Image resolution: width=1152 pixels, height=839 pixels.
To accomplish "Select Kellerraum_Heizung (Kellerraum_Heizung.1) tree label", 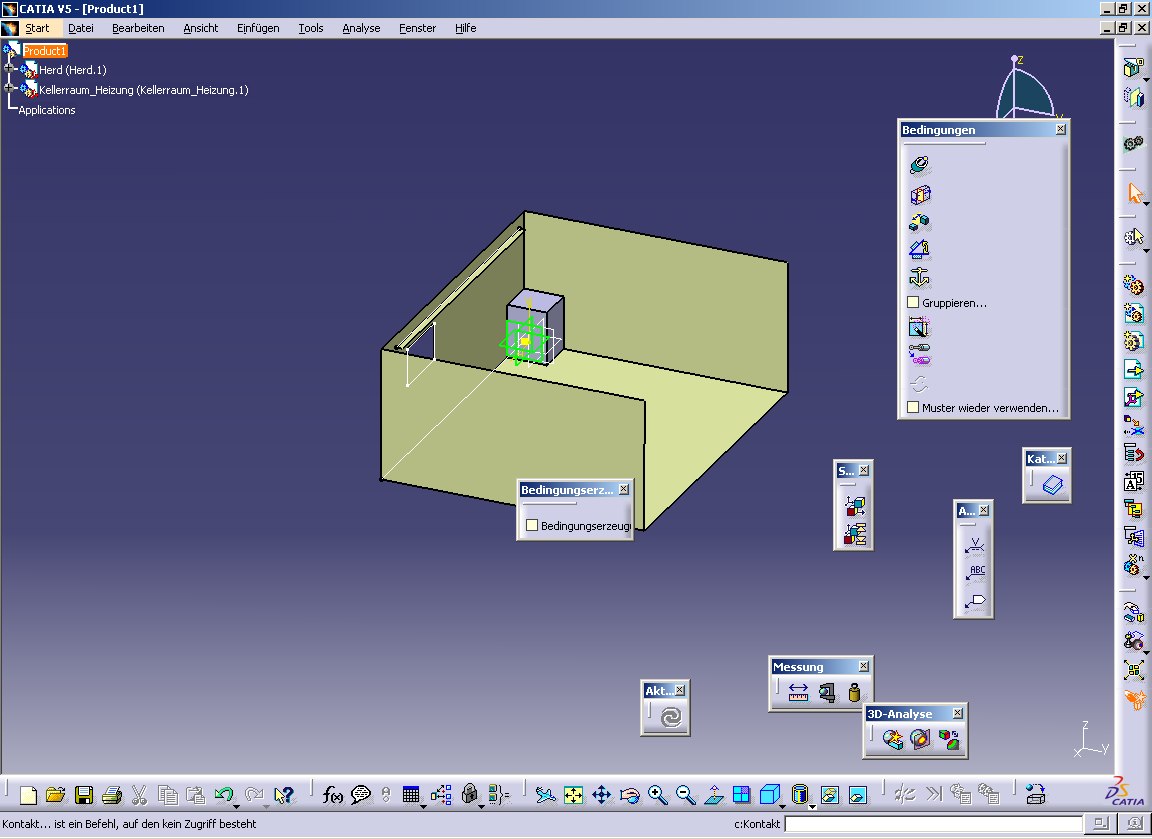I will pos(144,90).
